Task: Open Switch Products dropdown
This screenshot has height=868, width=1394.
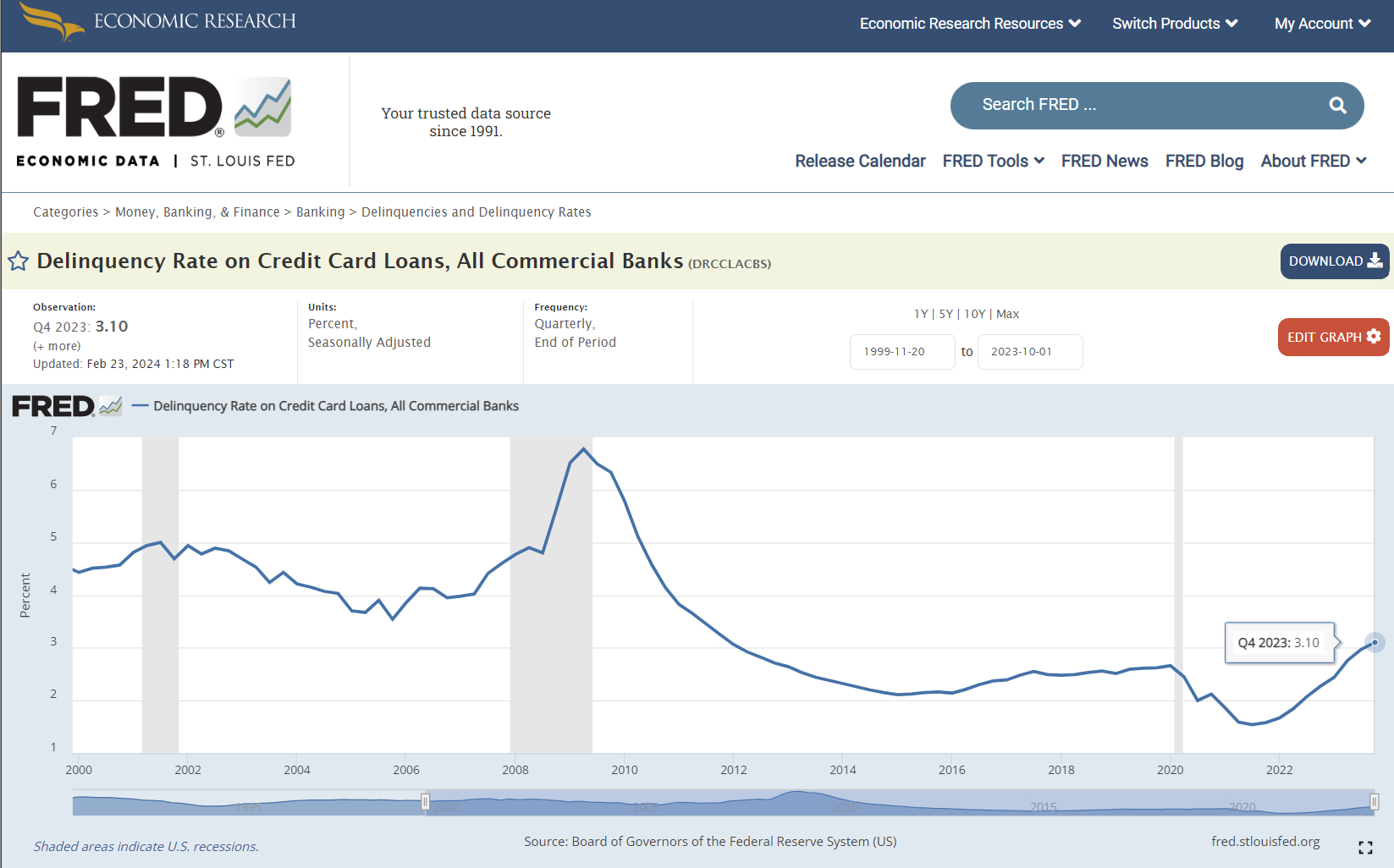Action: (1175, 24)
